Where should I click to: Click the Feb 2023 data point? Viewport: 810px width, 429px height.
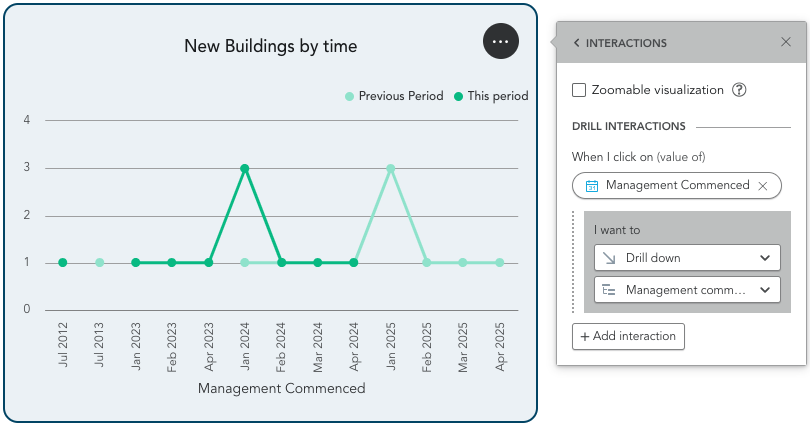coord(172,263)
